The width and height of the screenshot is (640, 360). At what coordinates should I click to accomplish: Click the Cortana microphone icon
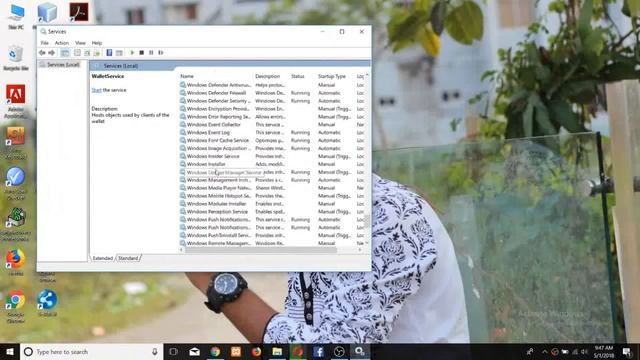pyautogui.click(x=155, y=352)
